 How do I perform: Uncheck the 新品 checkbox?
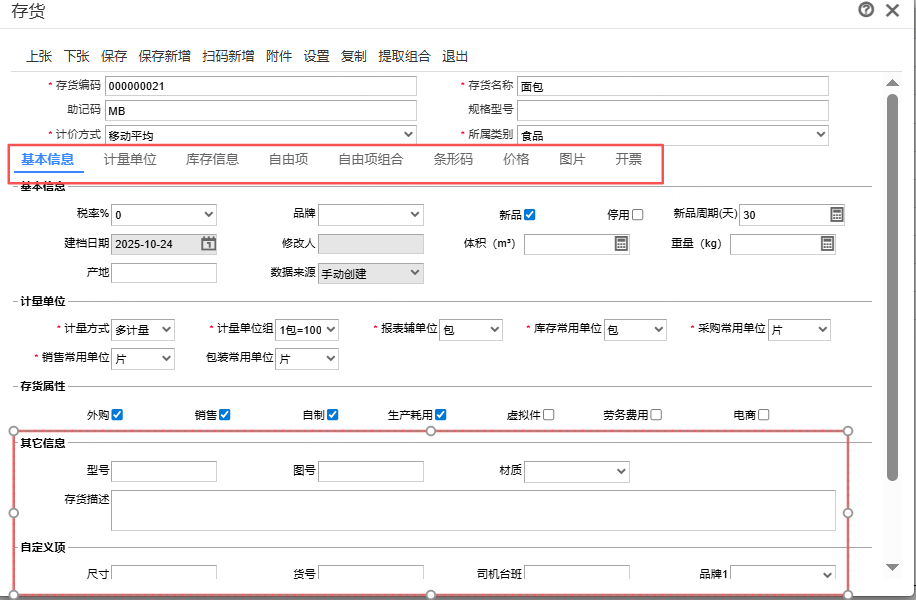coord(530,214)
